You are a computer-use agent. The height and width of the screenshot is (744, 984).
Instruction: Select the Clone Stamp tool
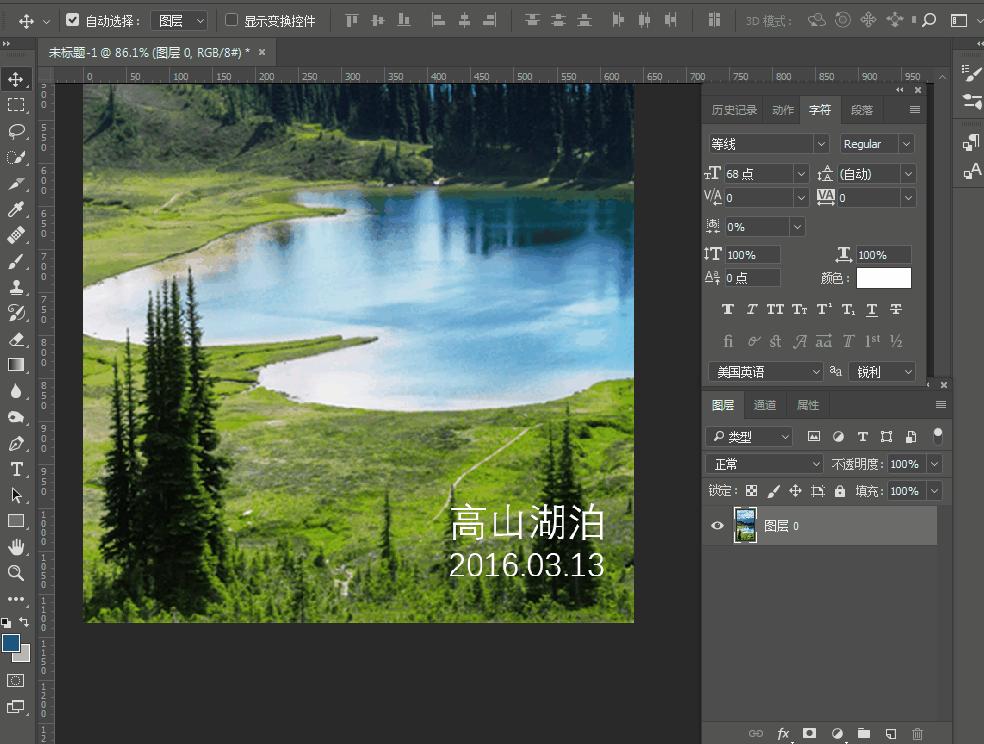point(16,287)
